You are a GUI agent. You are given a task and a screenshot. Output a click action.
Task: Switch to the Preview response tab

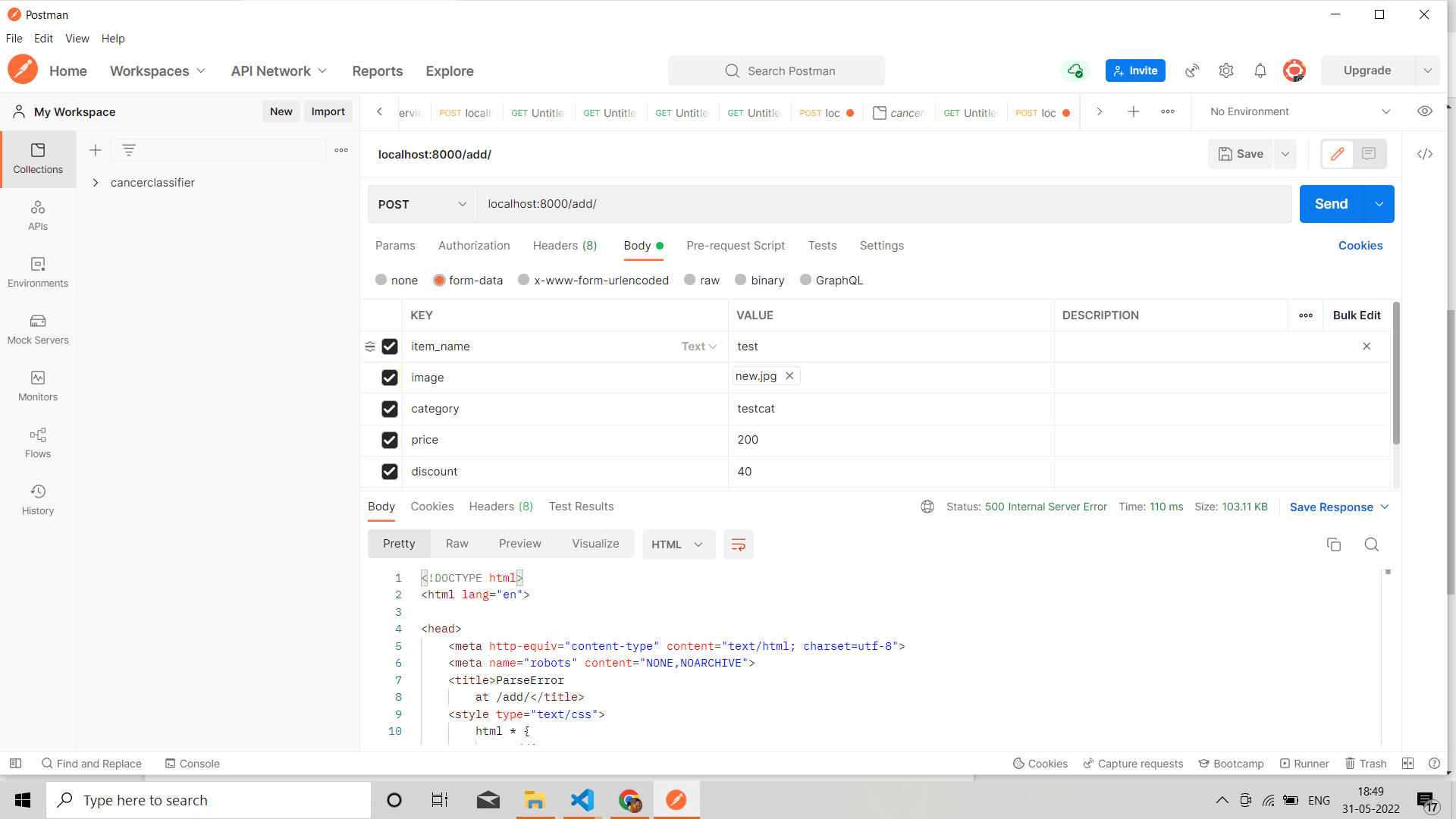click(519, 543)
